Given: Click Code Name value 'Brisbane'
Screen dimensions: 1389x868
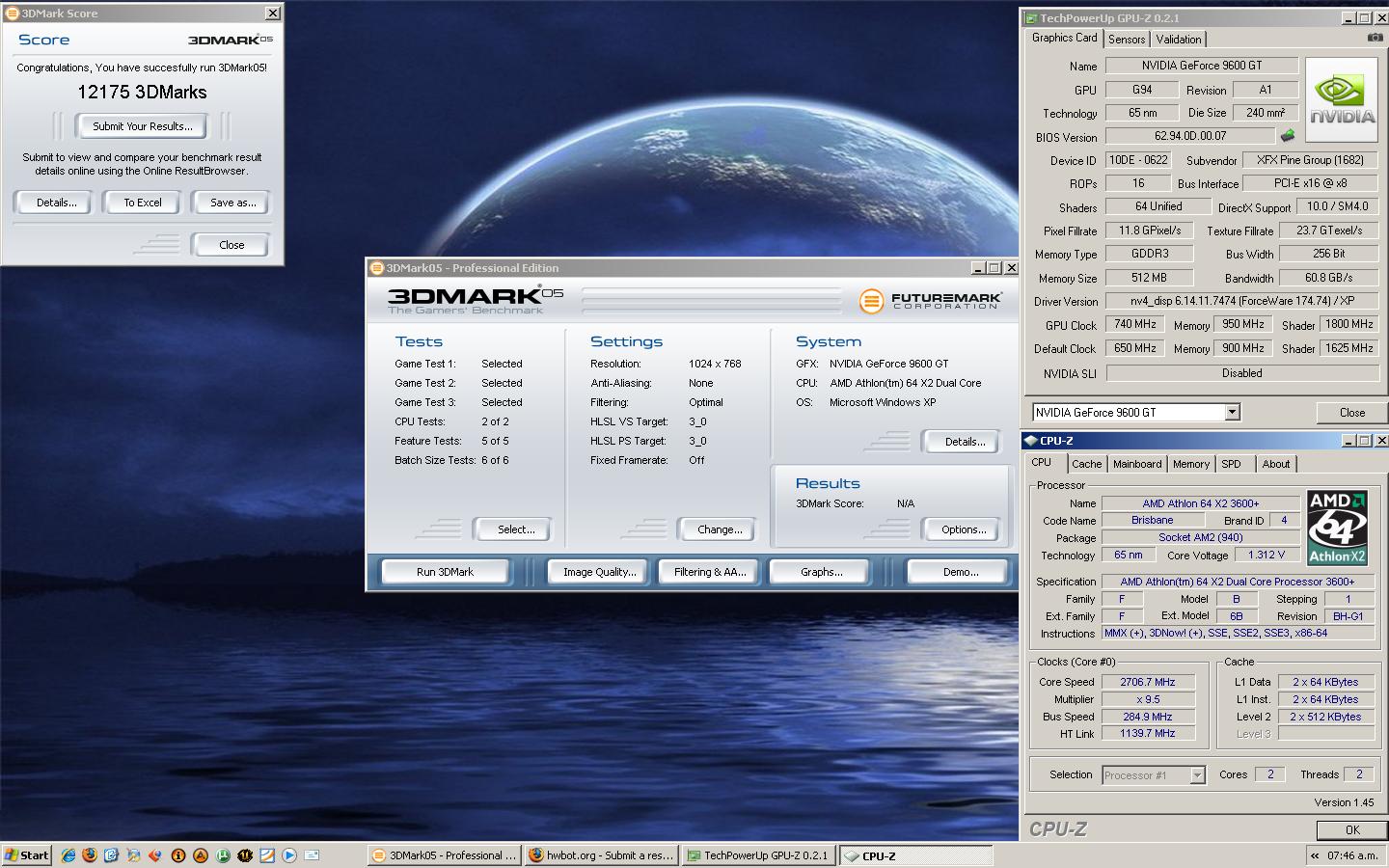Looking at the screenshot, I should [x=1152, y=520].
